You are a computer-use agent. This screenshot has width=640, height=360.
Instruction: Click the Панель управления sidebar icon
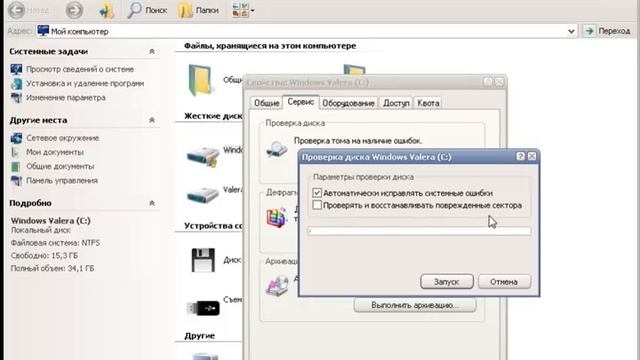pyautogui.click(x=16, y=180)
